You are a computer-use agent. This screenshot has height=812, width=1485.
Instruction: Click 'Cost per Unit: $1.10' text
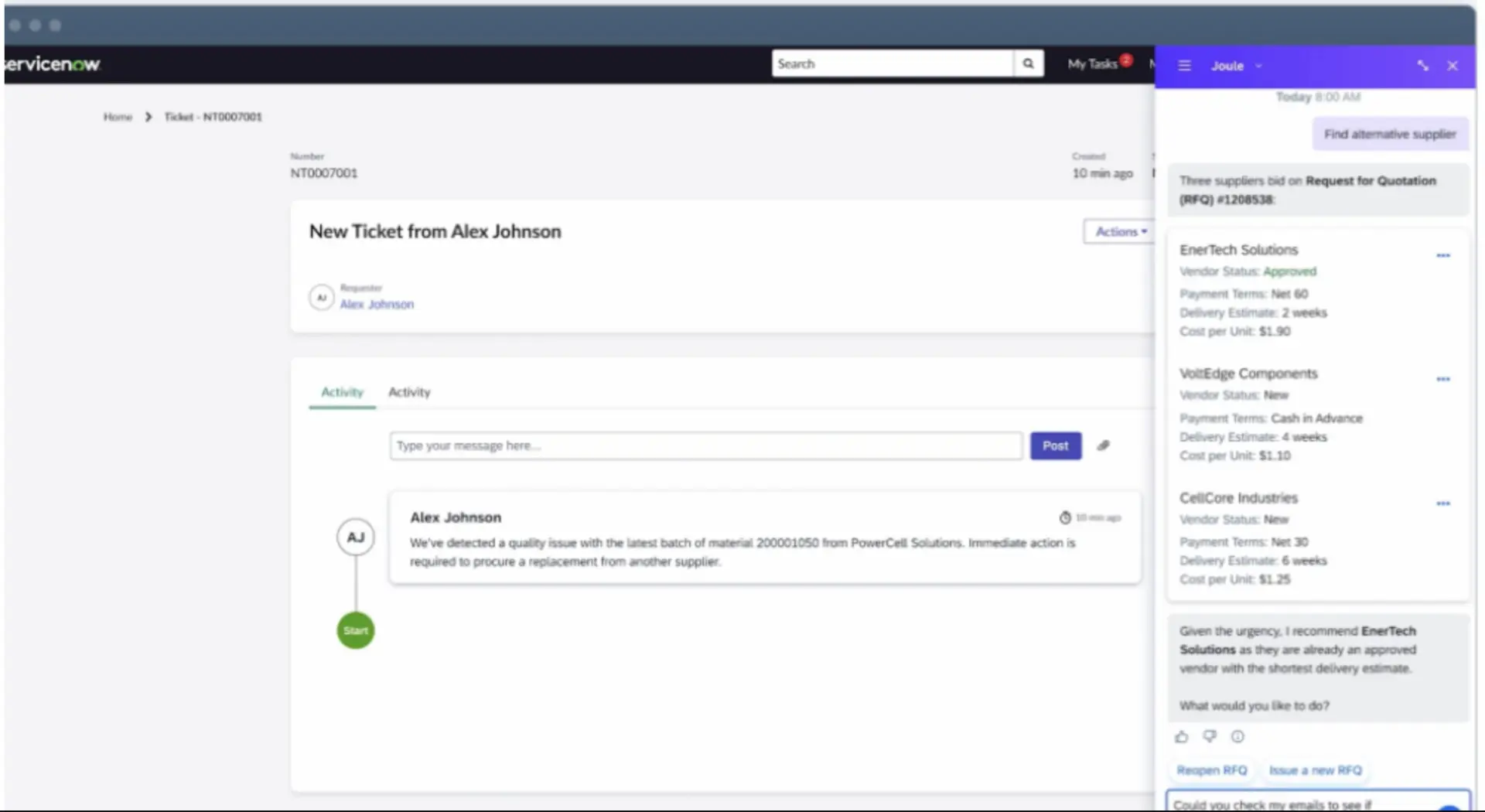point(1235,455)
